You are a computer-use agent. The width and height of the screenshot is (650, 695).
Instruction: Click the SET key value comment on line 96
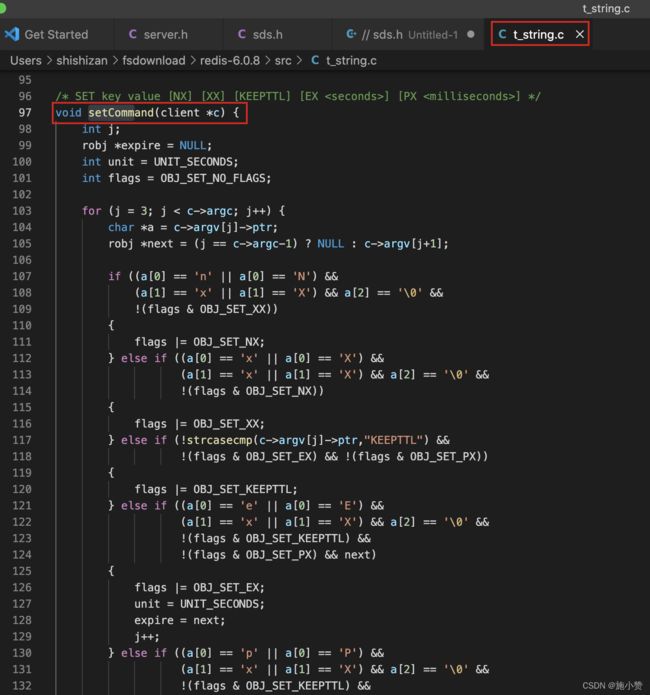coord(298,96)
